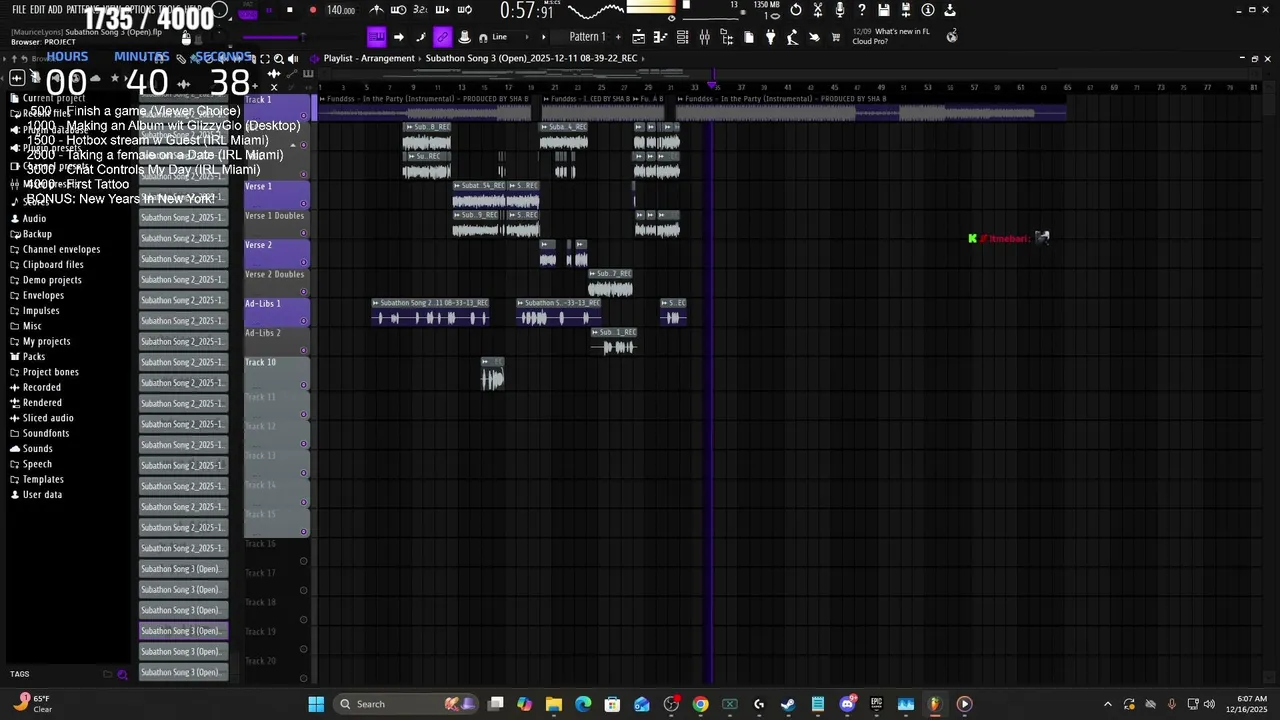
Task: Click the red record button
Action: (313, 10)
